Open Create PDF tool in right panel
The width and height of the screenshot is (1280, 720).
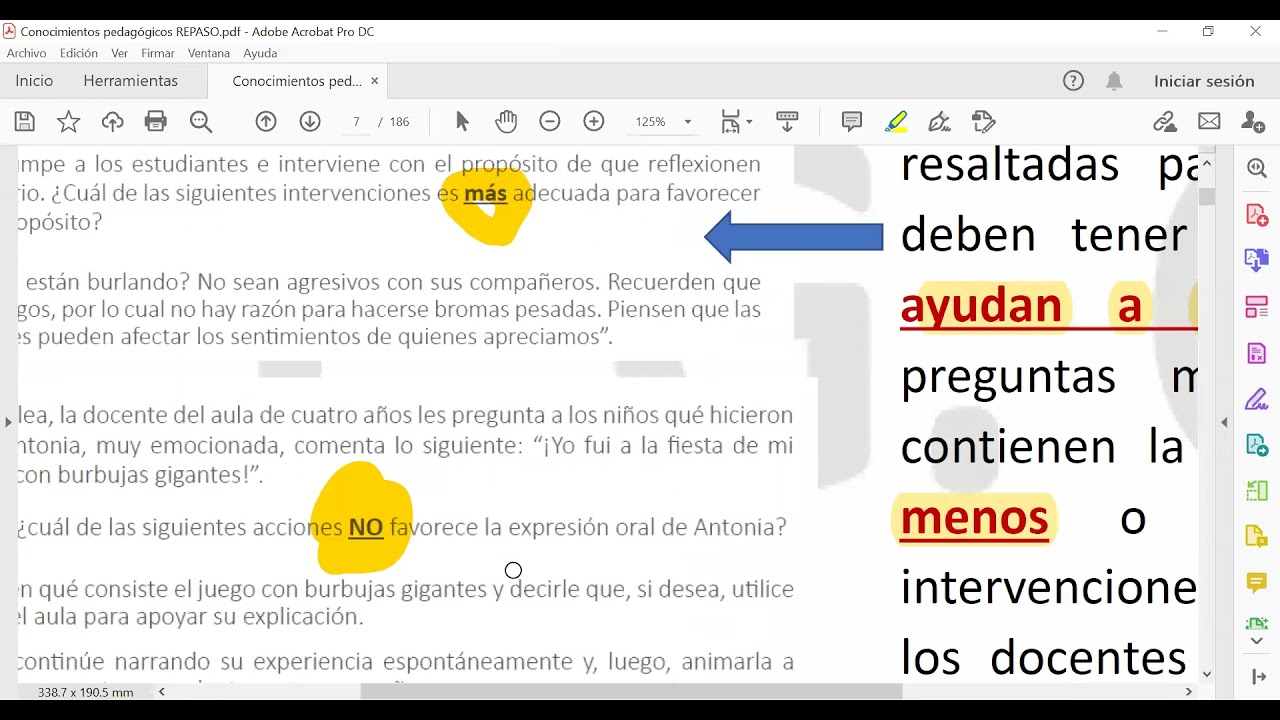pyautogui.click(x=1257, y=215)
